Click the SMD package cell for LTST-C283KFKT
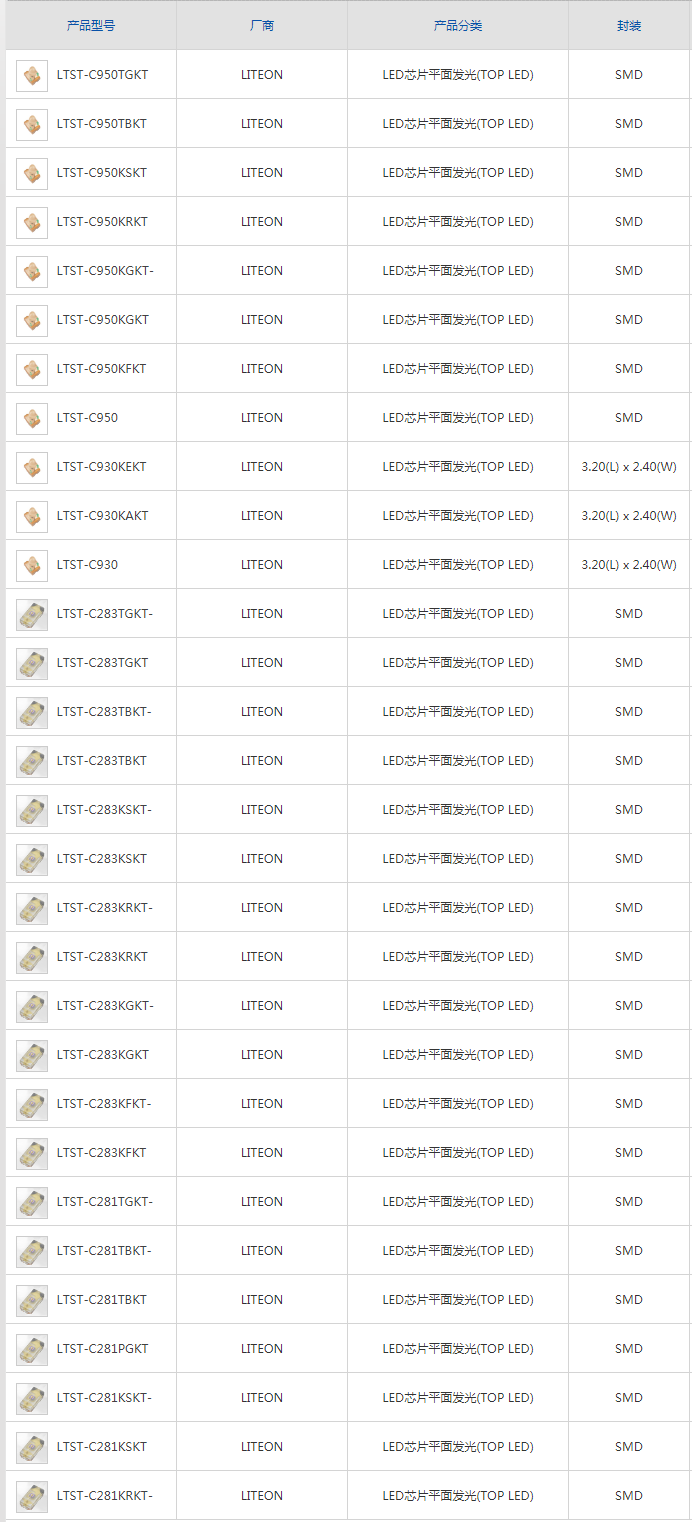Screen dimensions: 692x1522 [x=628, y=1152]
